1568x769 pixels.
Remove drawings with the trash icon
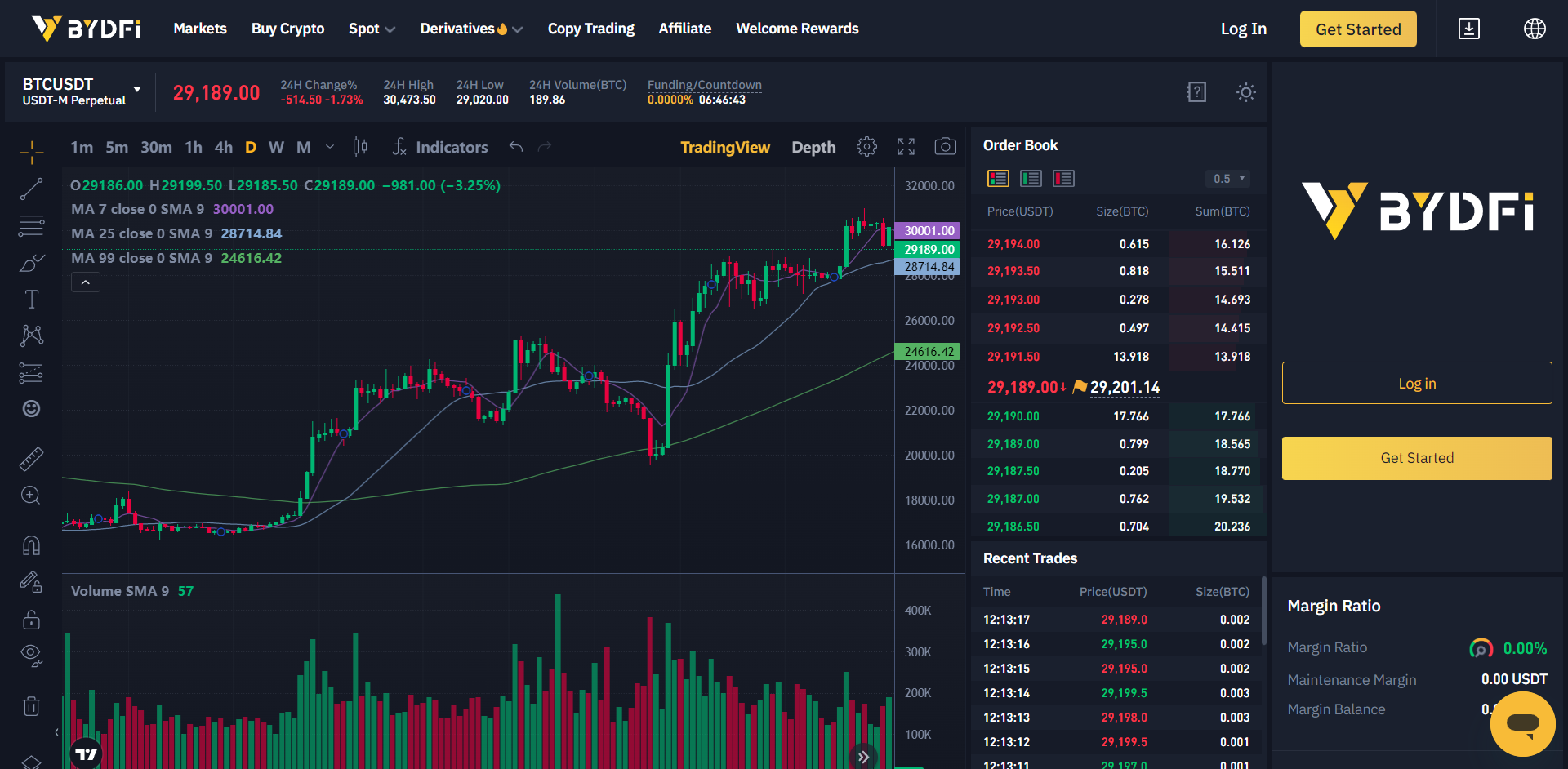[x=32, y=706]
